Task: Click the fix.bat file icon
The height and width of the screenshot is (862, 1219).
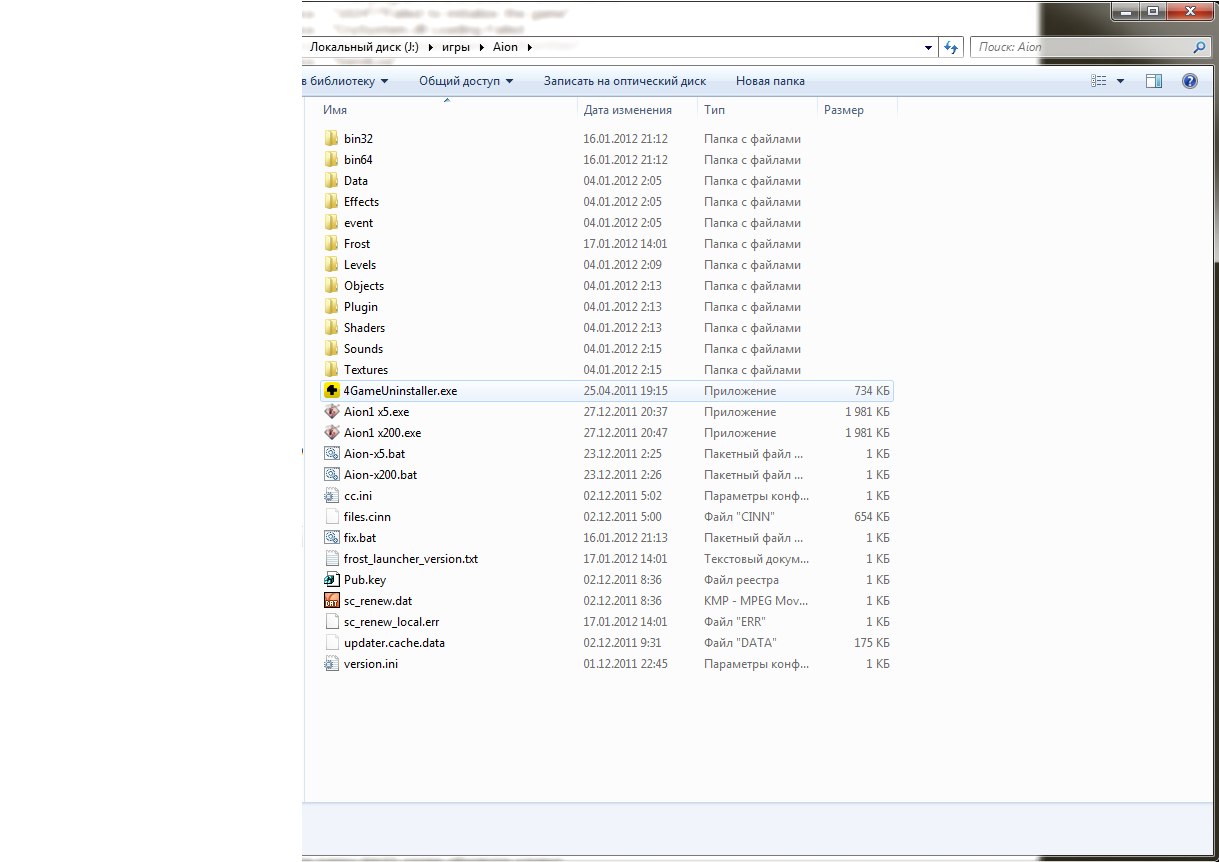Action: (x=332, y=538)
